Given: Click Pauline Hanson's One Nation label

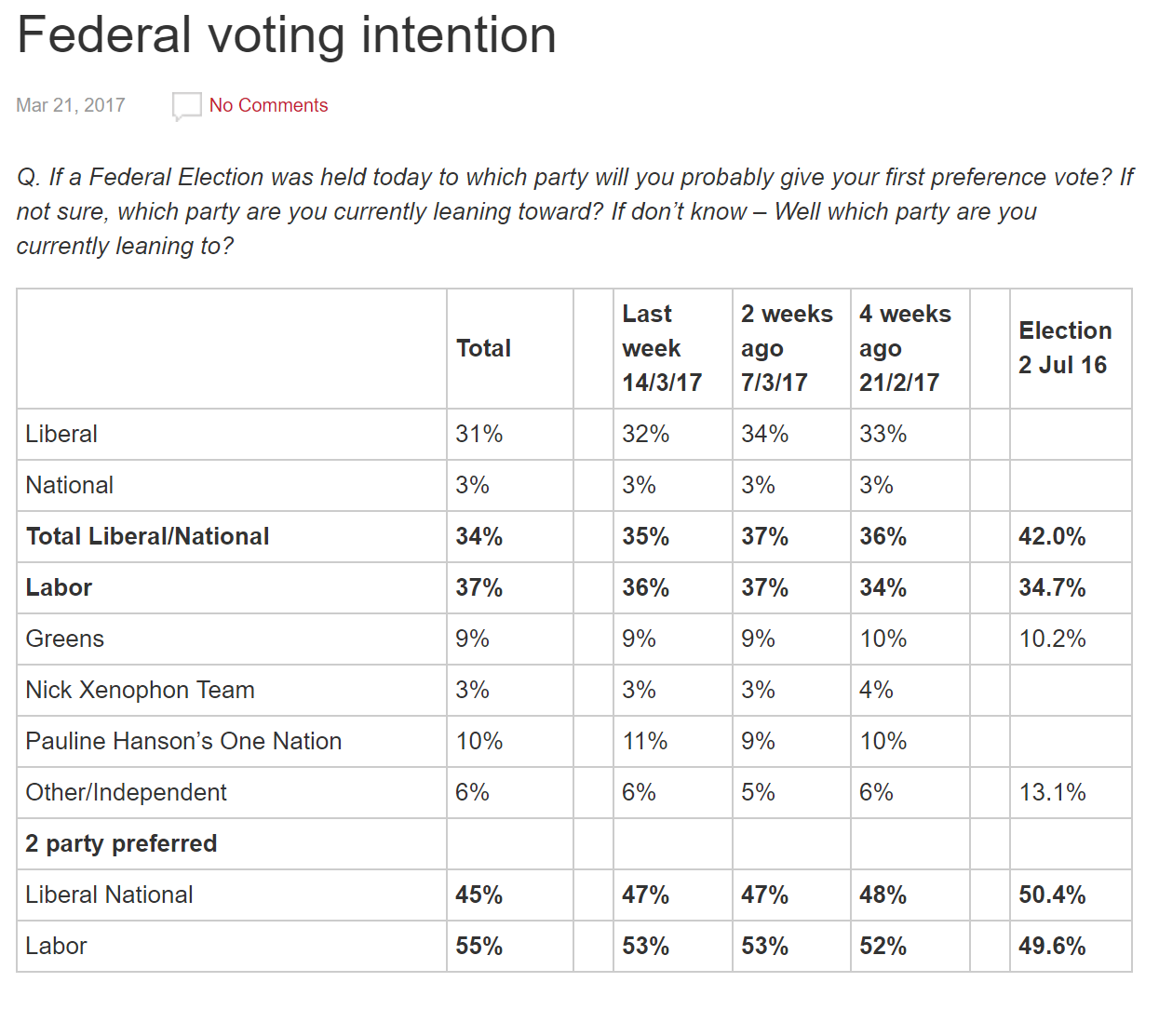Looking at the screenshot, I should coord(183,741).
